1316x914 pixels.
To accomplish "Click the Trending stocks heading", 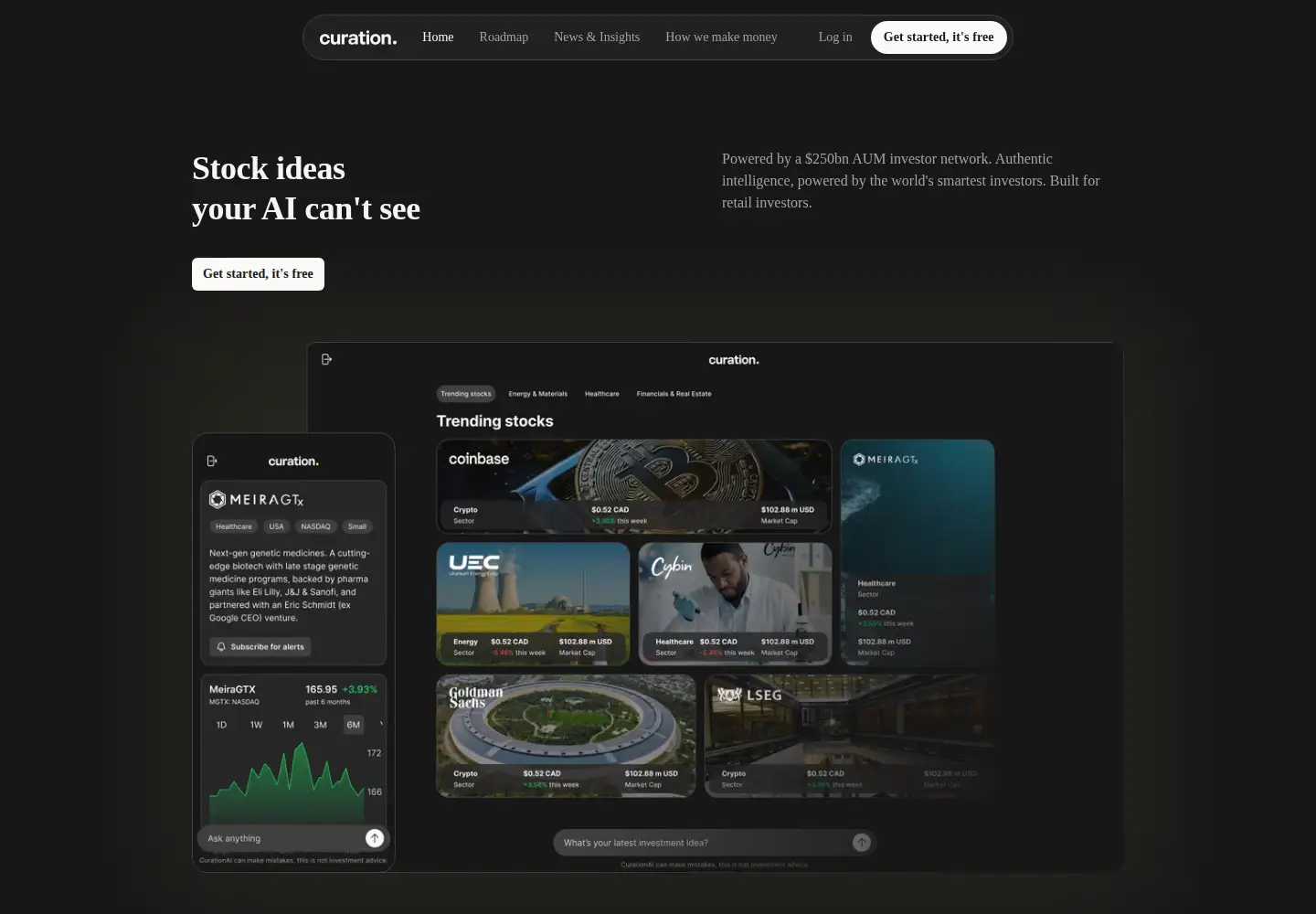I will coord(494,421).
